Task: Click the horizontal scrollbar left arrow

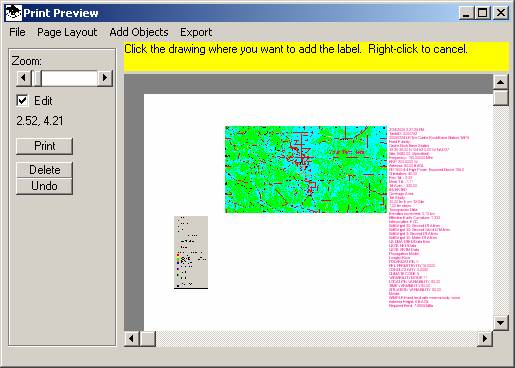Action: click(x=131, y=339)
